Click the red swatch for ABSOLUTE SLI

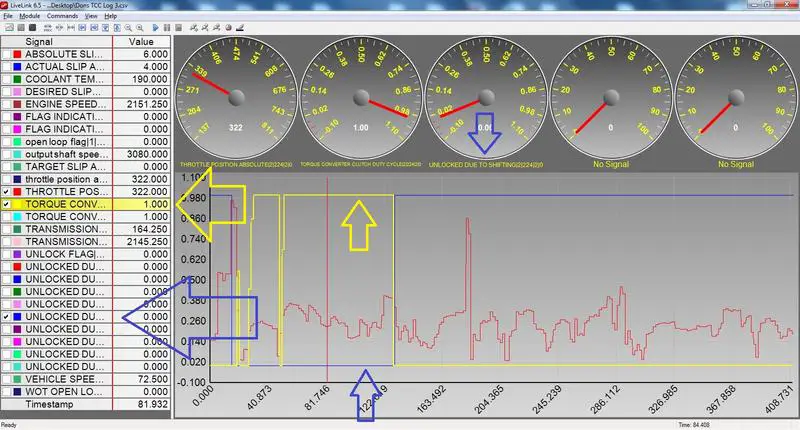click(17, 54)
